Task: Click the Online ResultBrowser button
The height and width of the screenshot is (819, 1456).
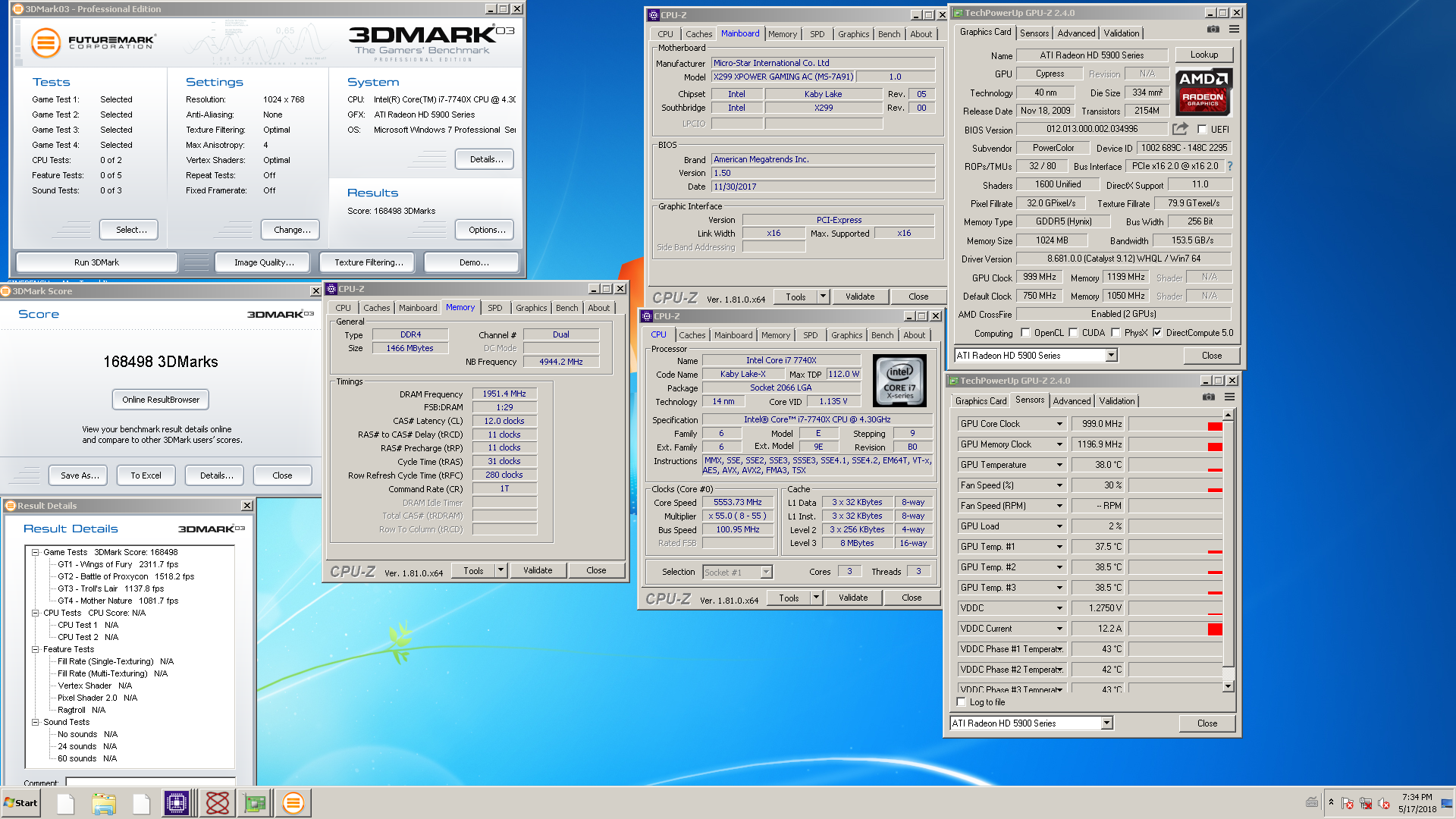Action: (161, 400)
